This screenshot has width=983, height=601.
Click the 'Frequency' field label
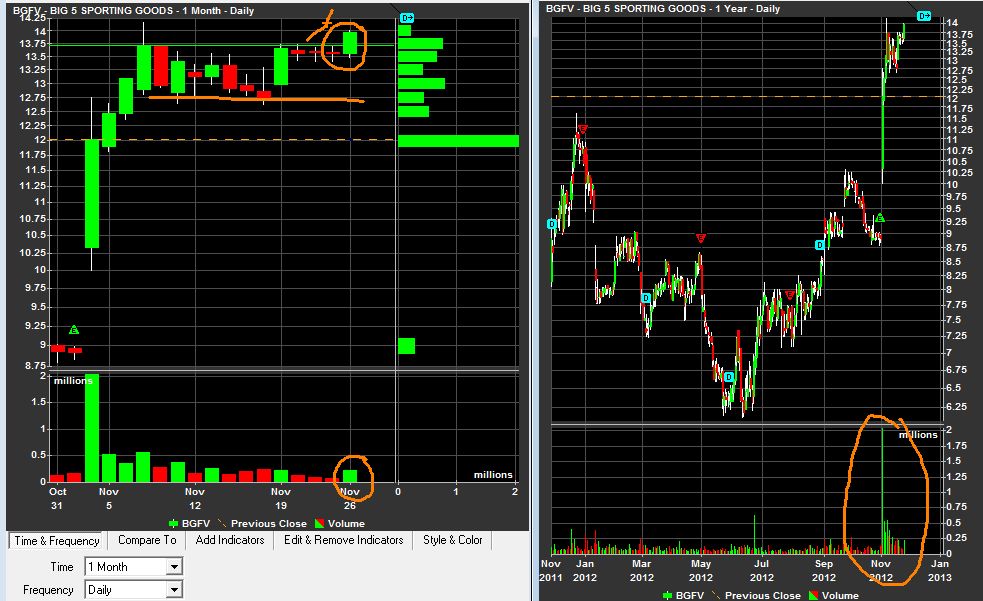point(48,590)
